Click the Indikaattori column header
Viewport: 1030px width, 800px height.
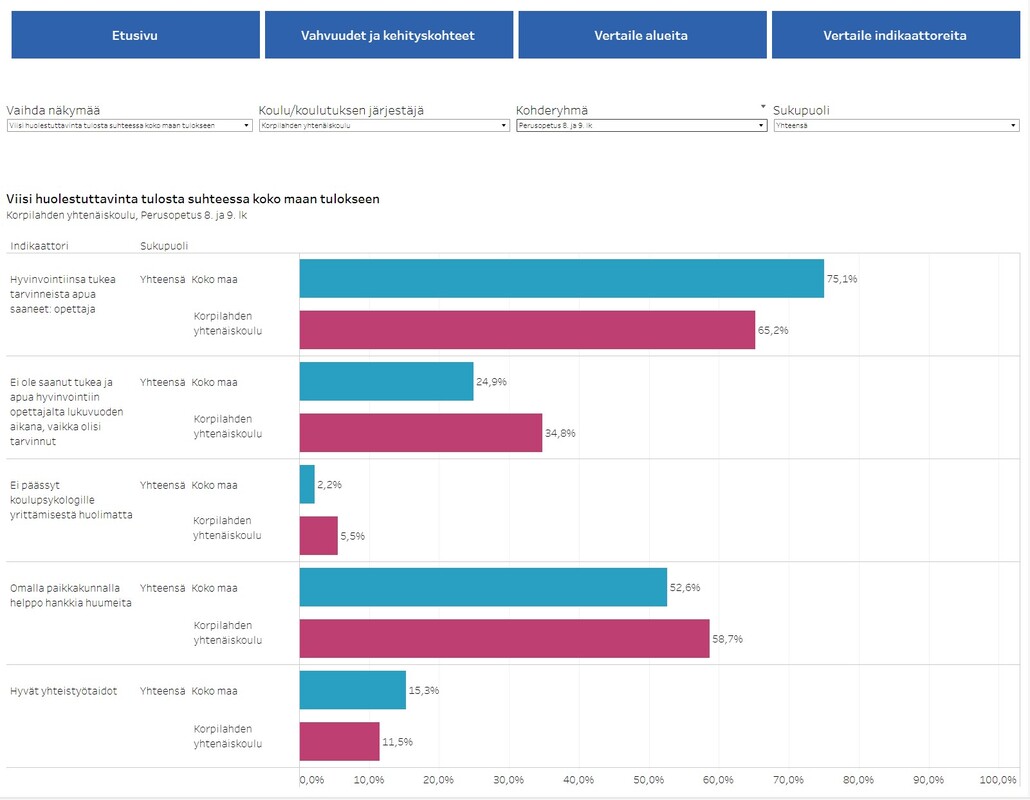tap(40, 245)
